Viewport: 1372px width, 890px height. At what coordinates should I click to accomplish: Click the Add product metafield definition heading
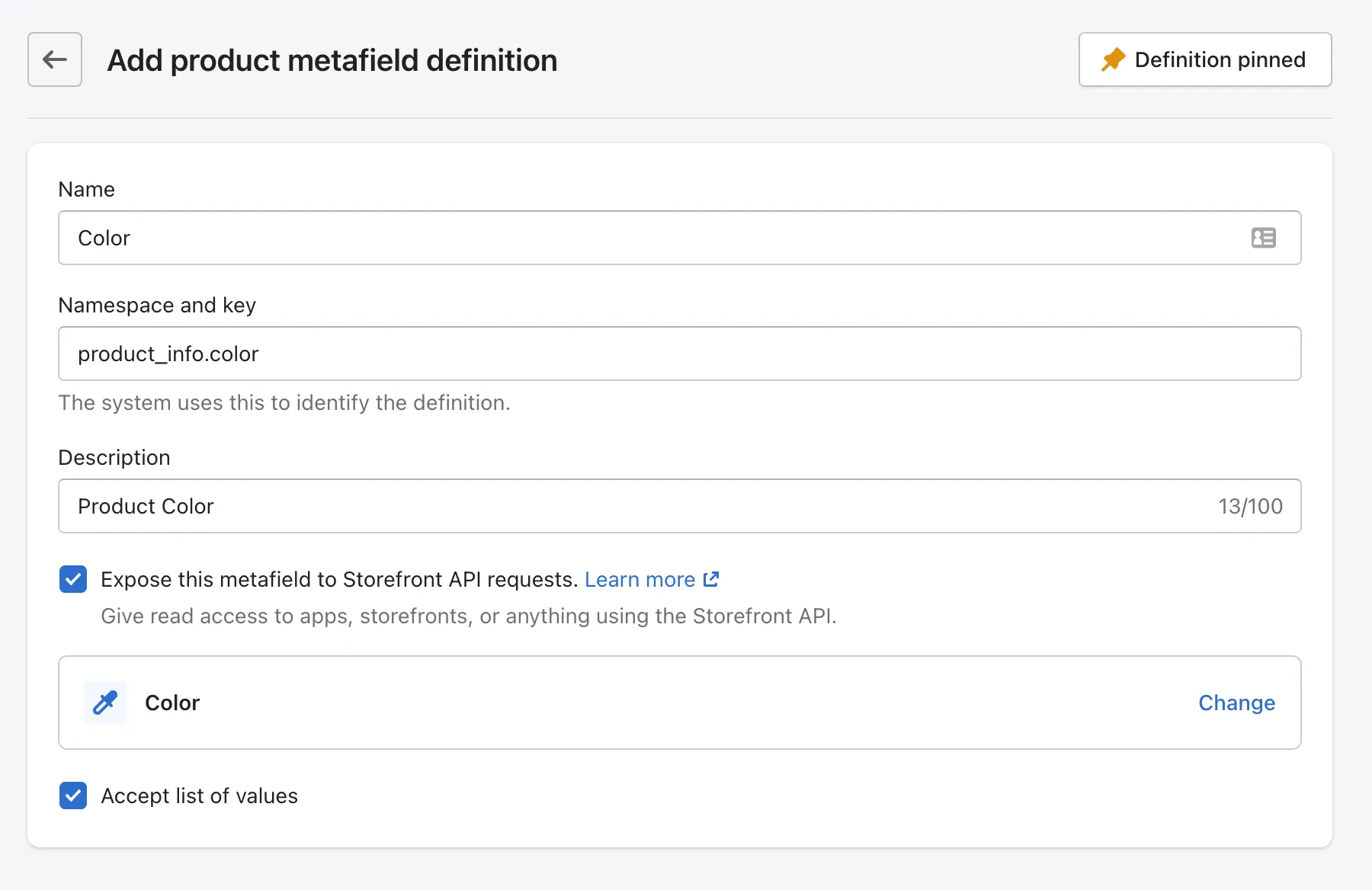pos(332,60)
